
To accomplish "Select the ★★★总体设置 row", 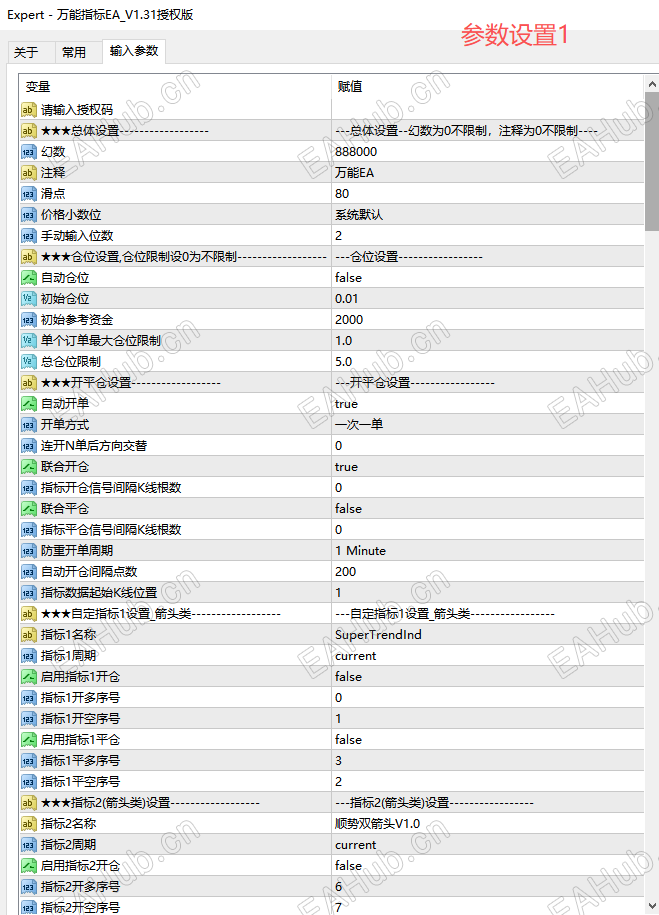I will (332, 131).
